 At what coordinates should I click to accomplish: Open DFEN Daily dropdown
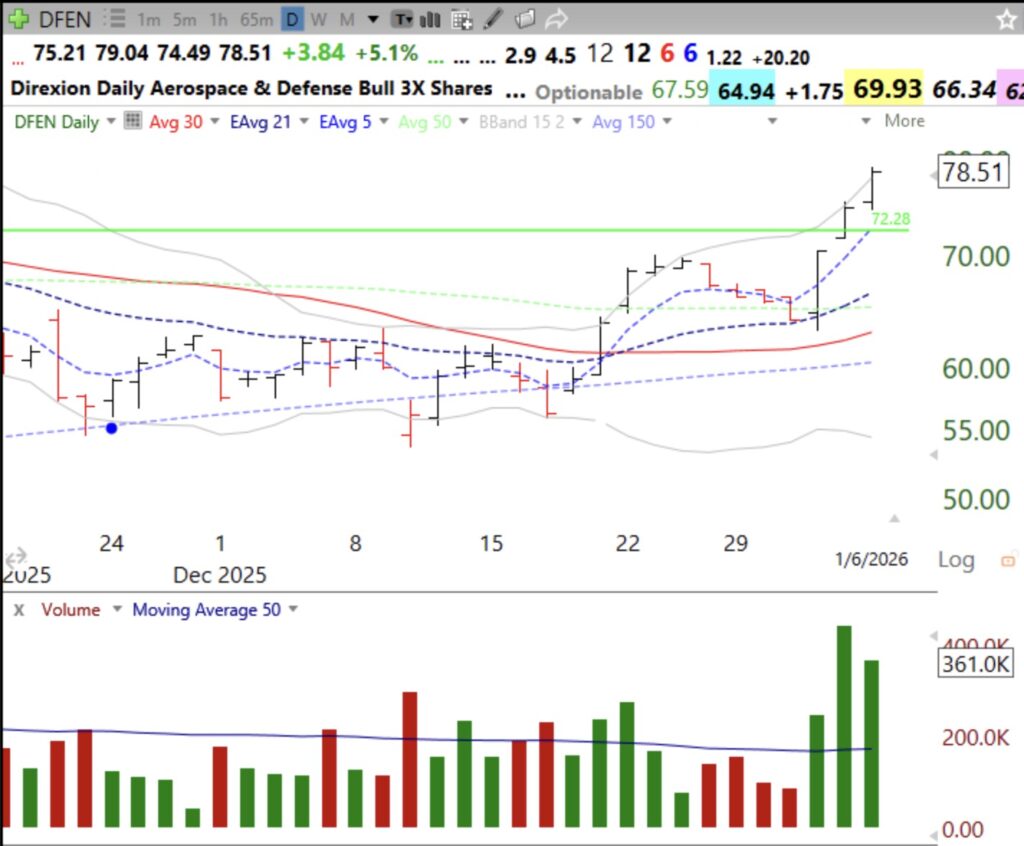[111, 121]
